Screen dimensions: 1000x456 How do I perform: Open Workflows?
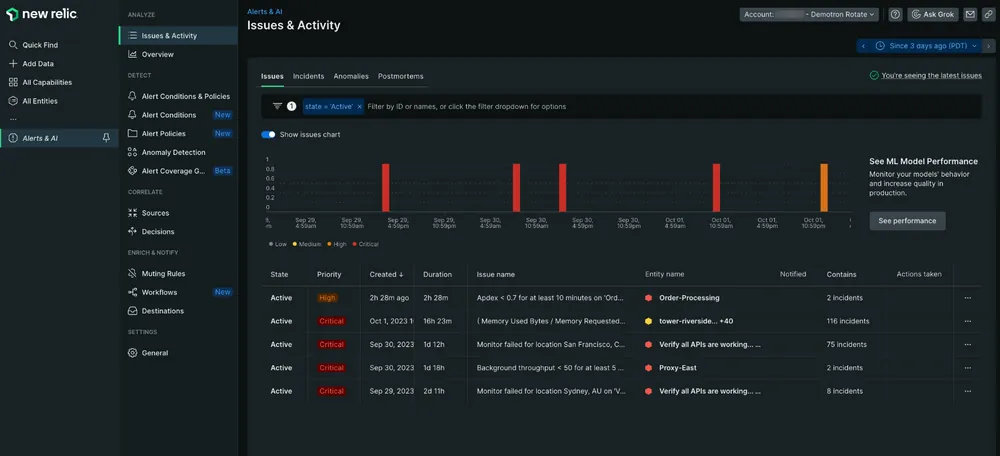(179, 292)
